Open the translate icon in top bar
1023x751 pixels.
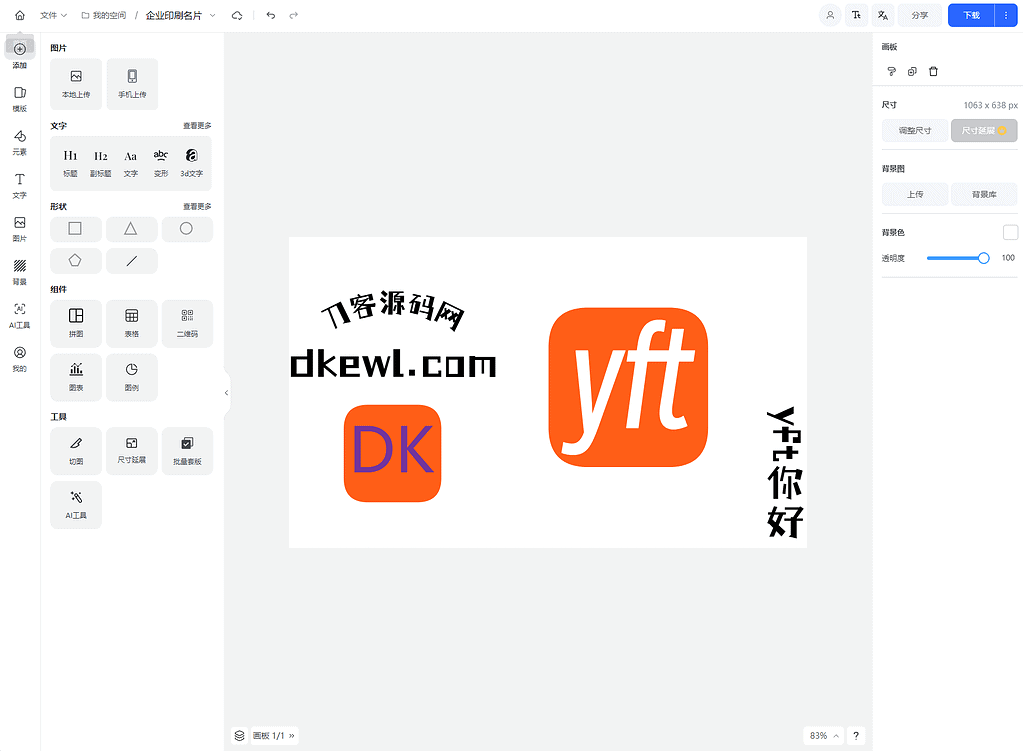[883, 15]
